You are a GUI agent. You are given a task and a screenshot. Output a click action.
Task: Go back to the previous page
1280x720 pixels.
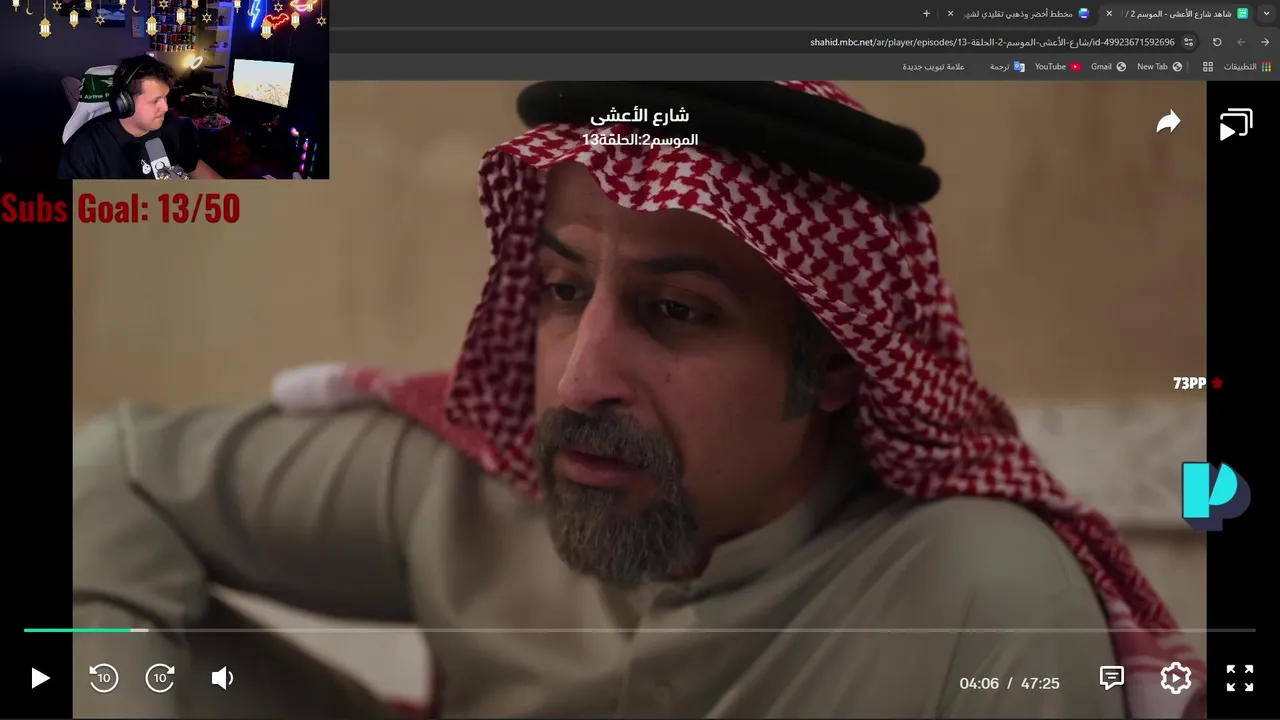tap(1265, 42)
